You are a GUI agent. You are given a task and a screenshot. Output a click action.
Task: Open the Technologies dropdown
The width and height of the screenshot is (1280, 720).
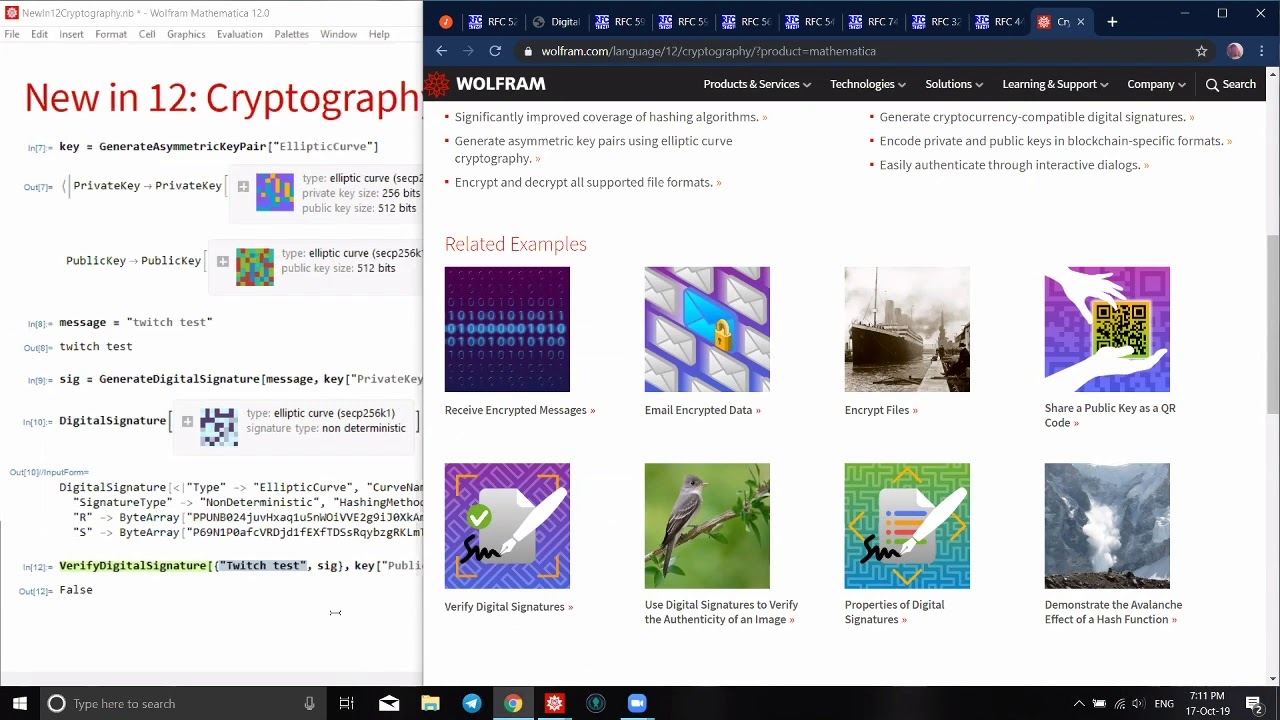[868, 84]
